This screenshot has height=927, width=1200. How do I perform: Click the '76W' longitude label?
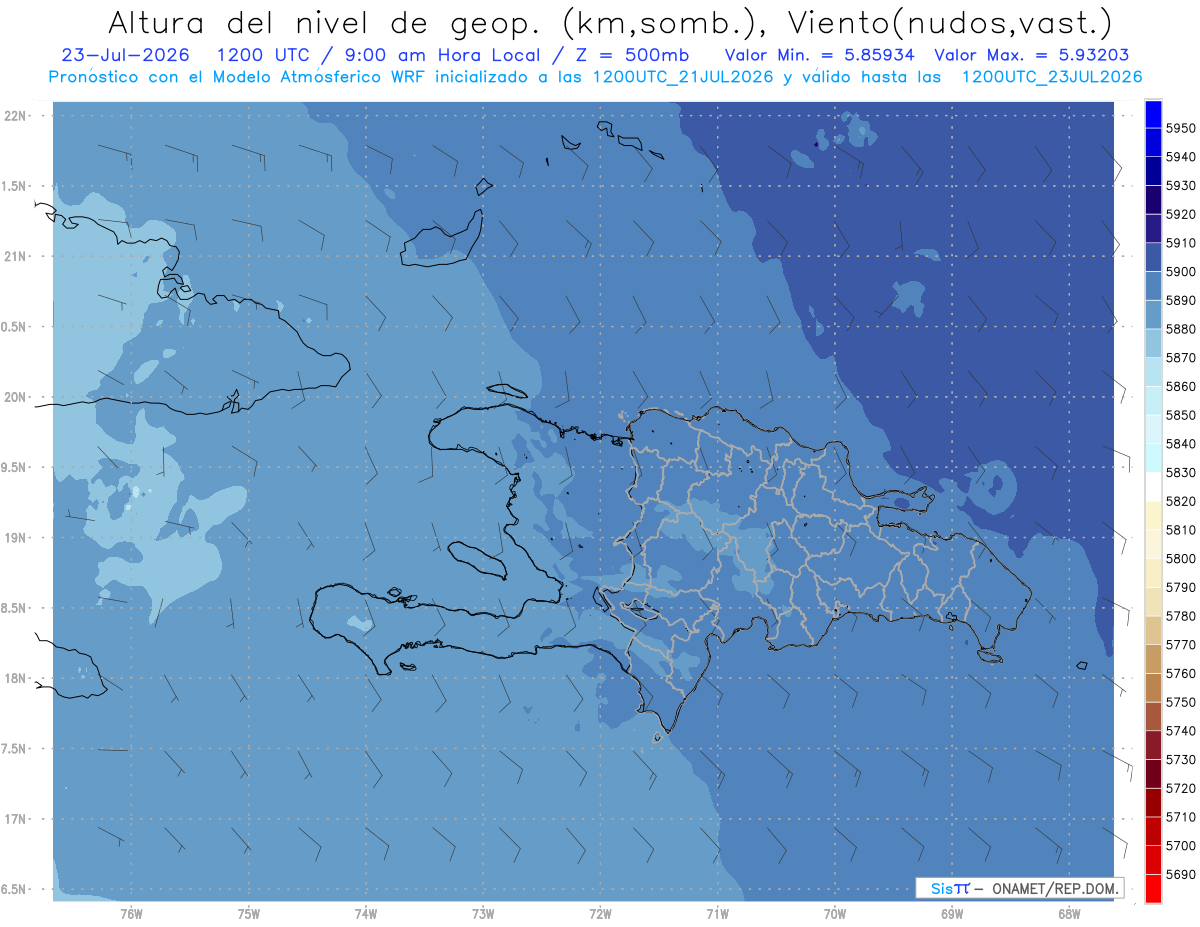pyautogui.click(x=131, y=913)
